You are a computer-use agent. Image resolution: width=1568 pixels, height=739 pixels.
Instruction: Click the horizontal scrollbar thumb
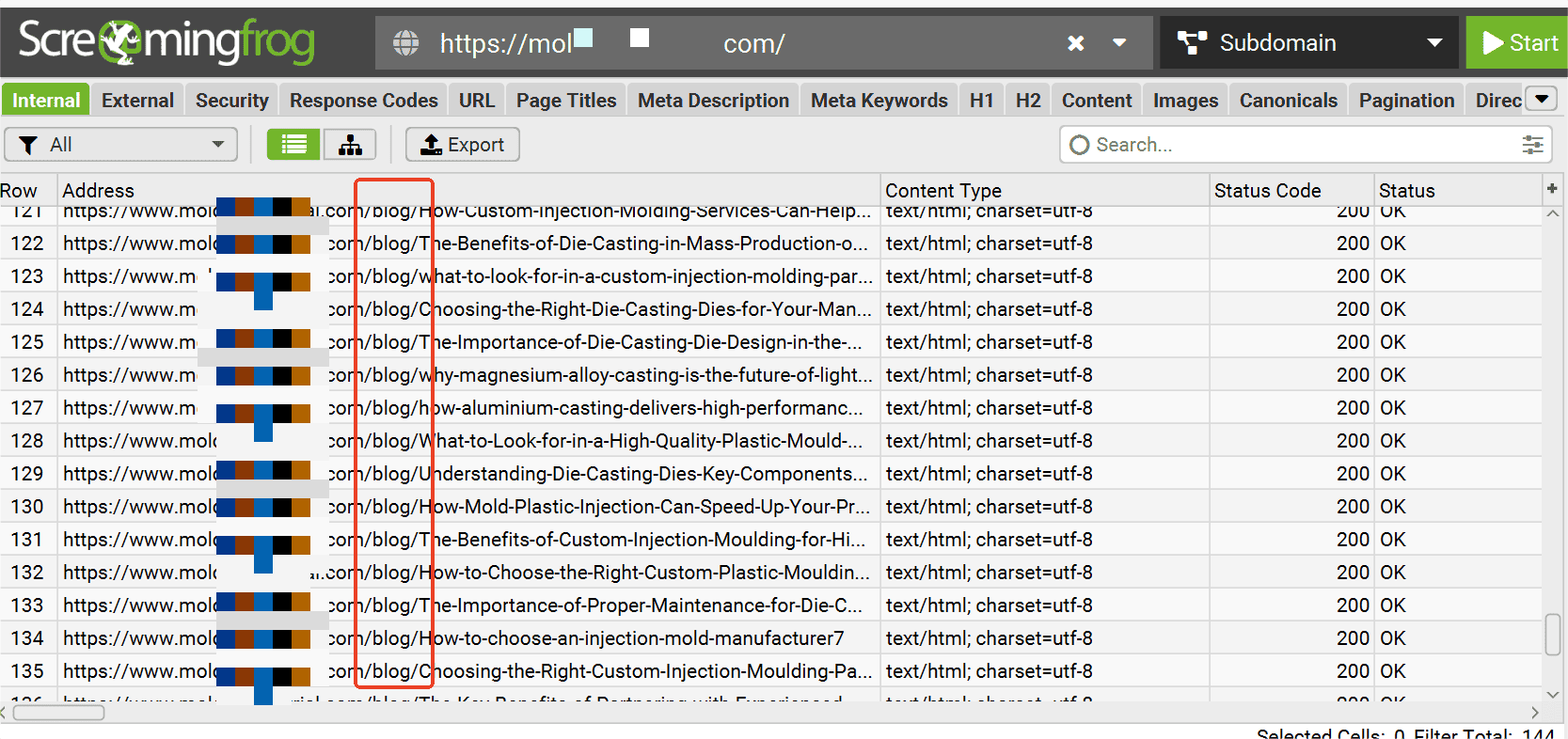point(58,712)
